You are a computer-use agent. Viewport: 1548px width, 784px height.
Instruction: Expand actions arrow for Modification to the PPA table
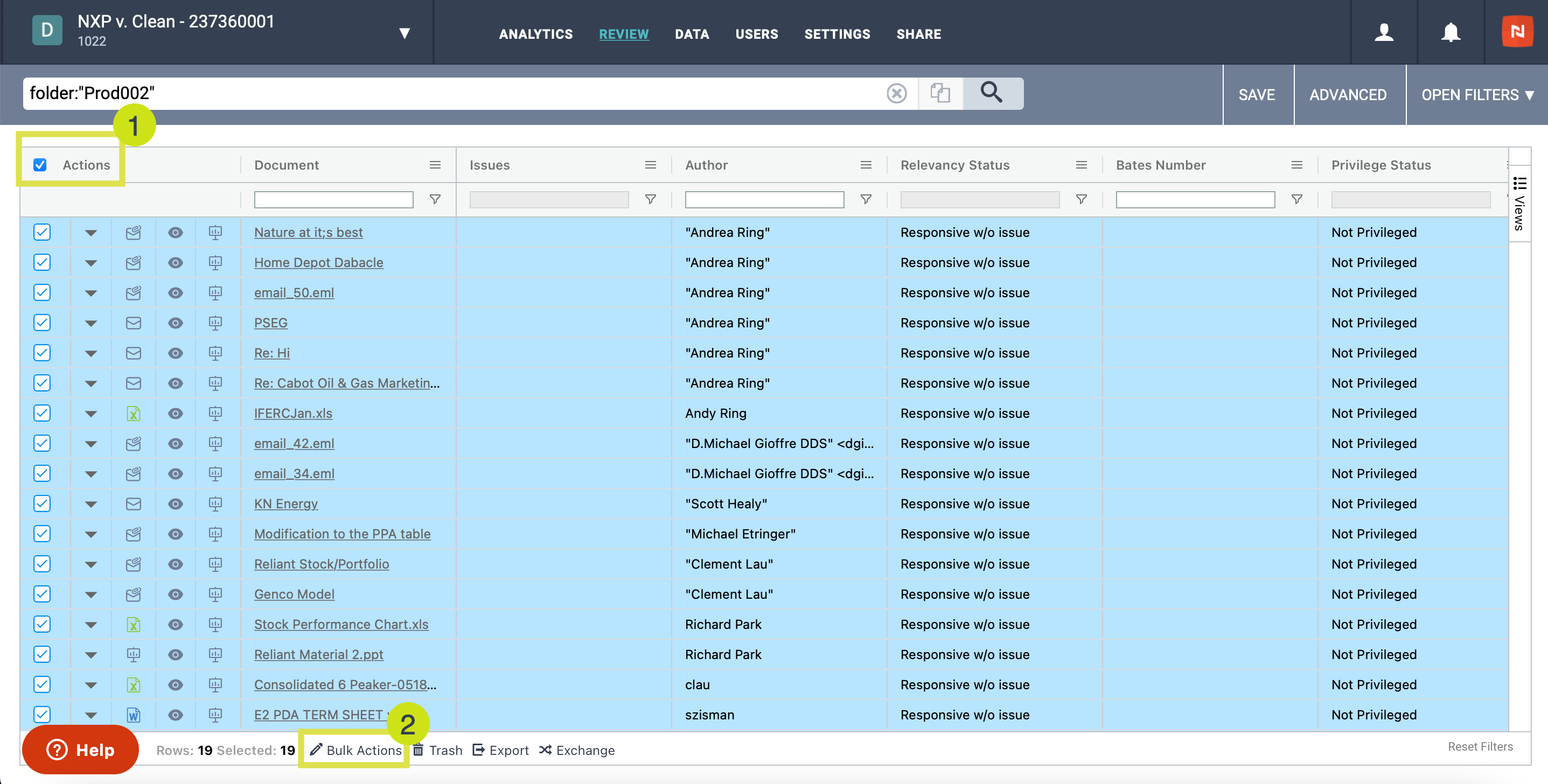coord(90,535)
